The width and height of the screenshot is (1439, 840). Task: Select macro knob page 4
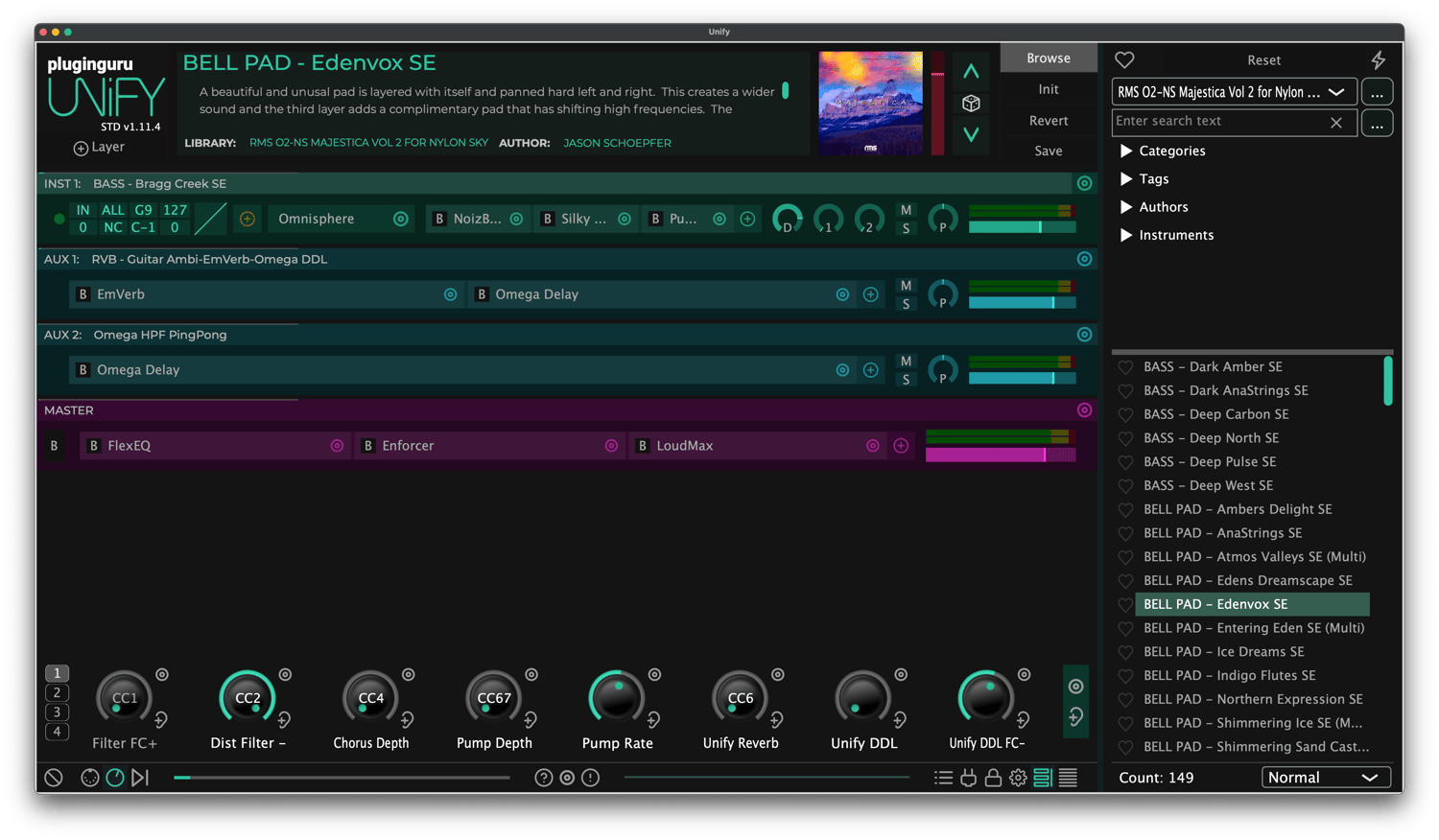(57, 732)
